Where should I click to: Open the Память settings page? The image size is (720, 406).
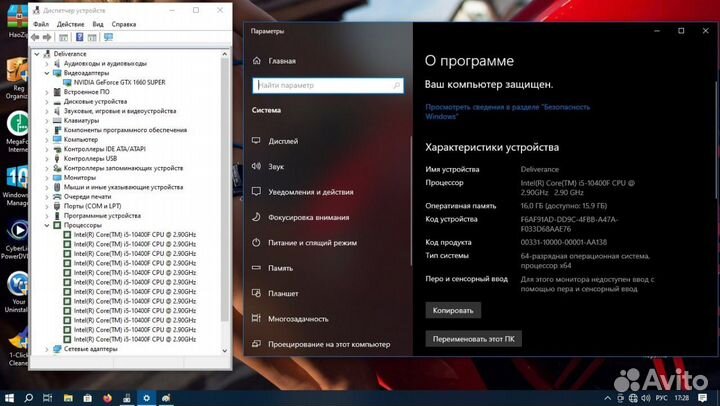tap(280, 268)
